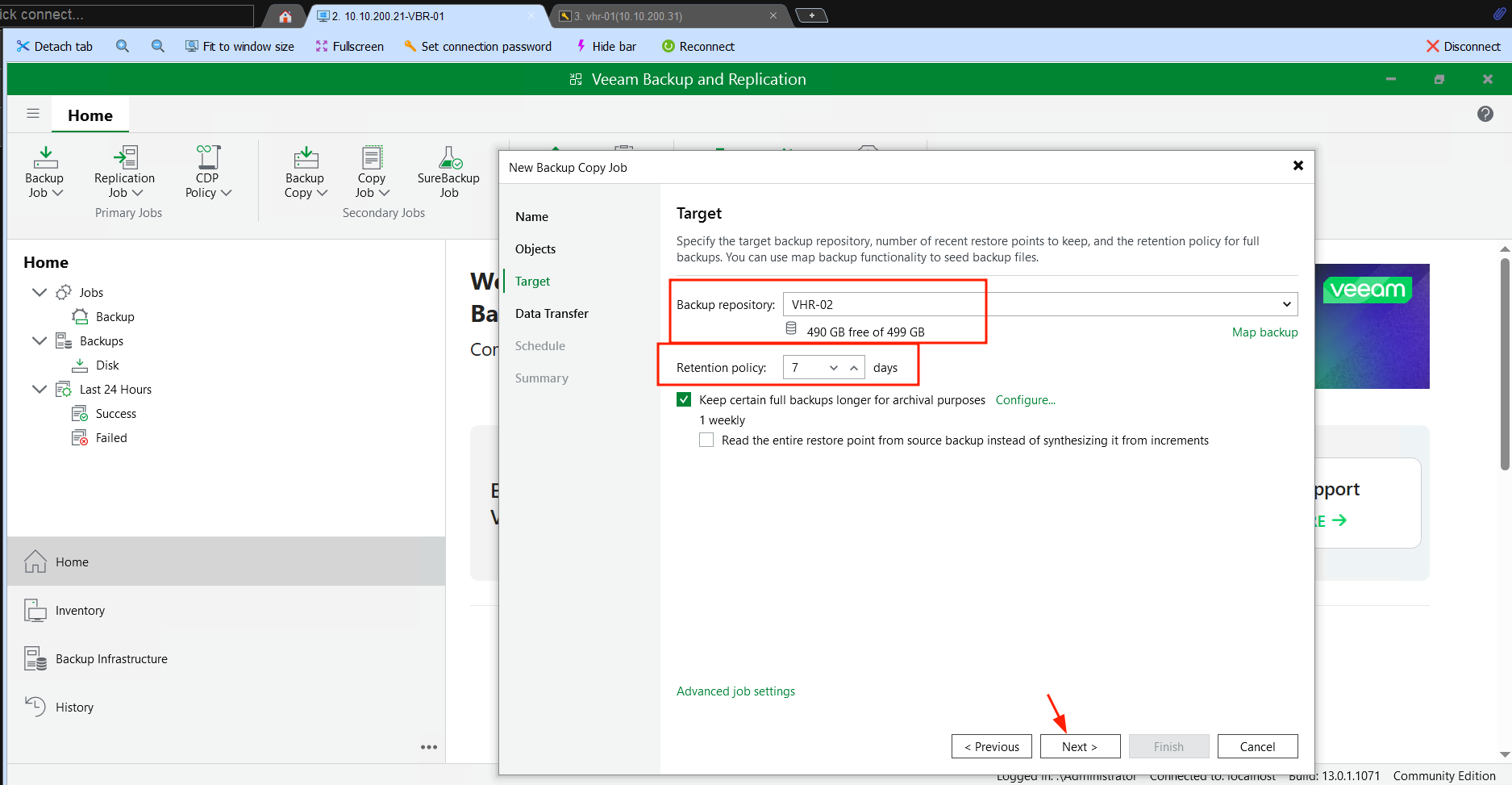Open the more options ellipsis in sidebar
This screenshot has height=785, width=1512.
coord(429,747)
